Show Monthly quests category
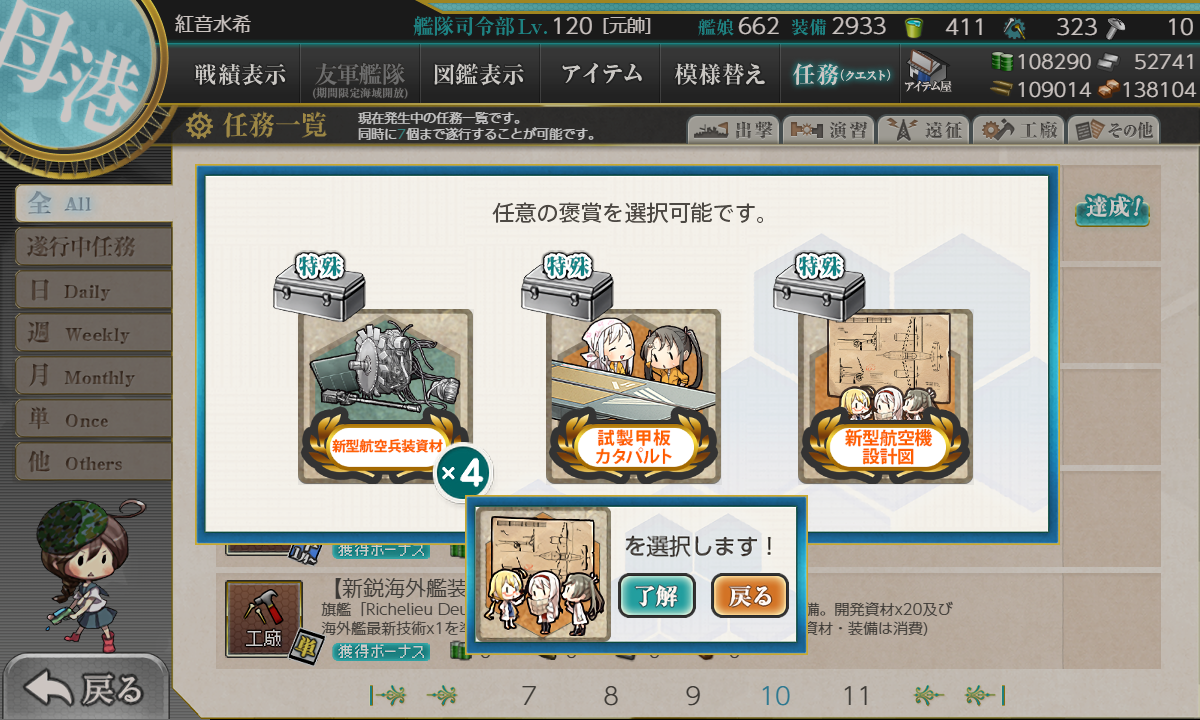 tap(93, 376)
